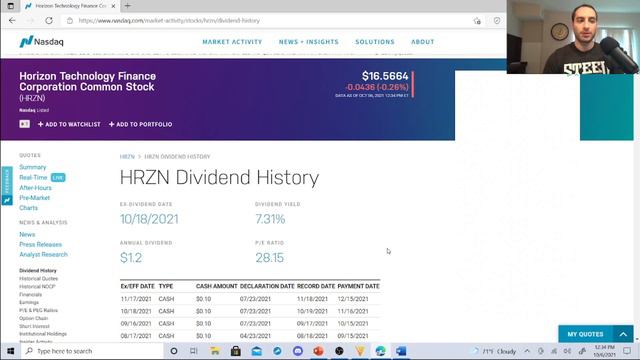The image size is (640, 360).
Task: Click the 12/15/2021 payment date cell
Action: [x=353, y=299]
